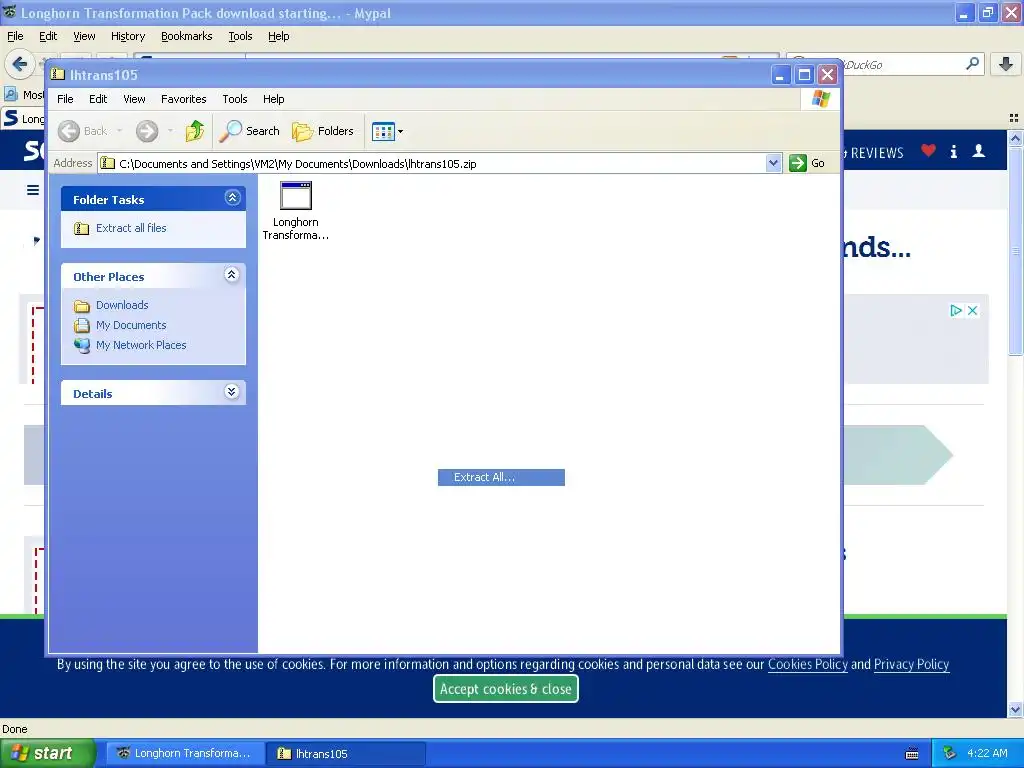Open My Documents in Other Places
Screen dimensions: 1024x768
point(131,325)
